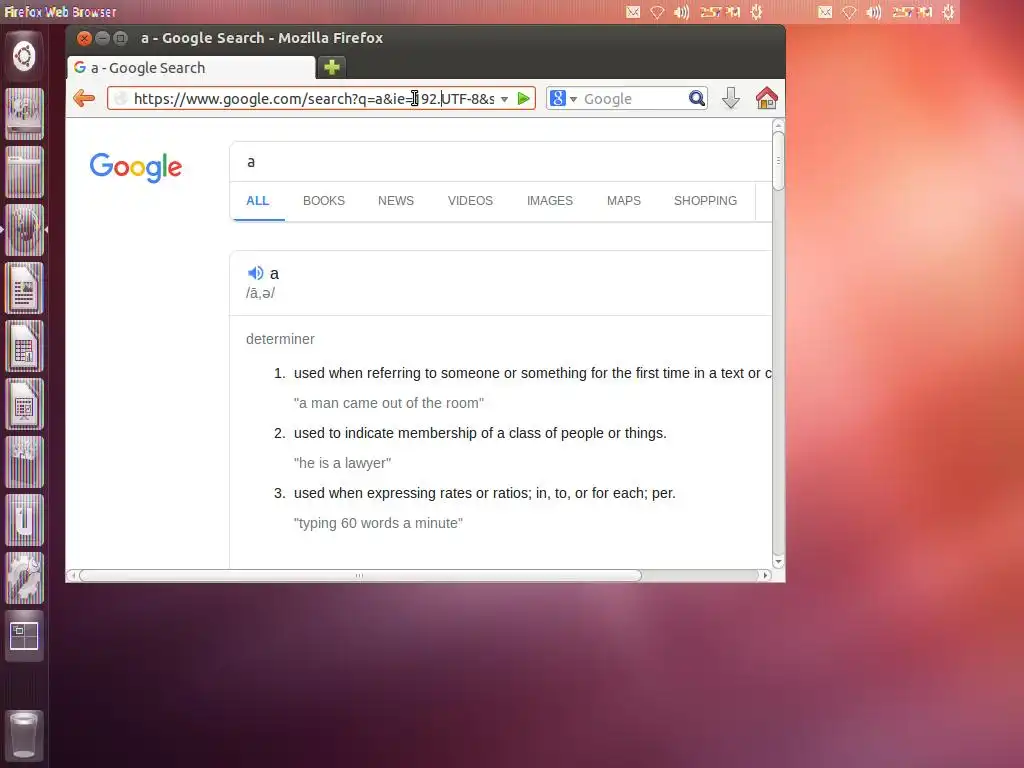Click the vertical scrollbar thumb
The image size is (1024, 768).
(x=778, y=161)
